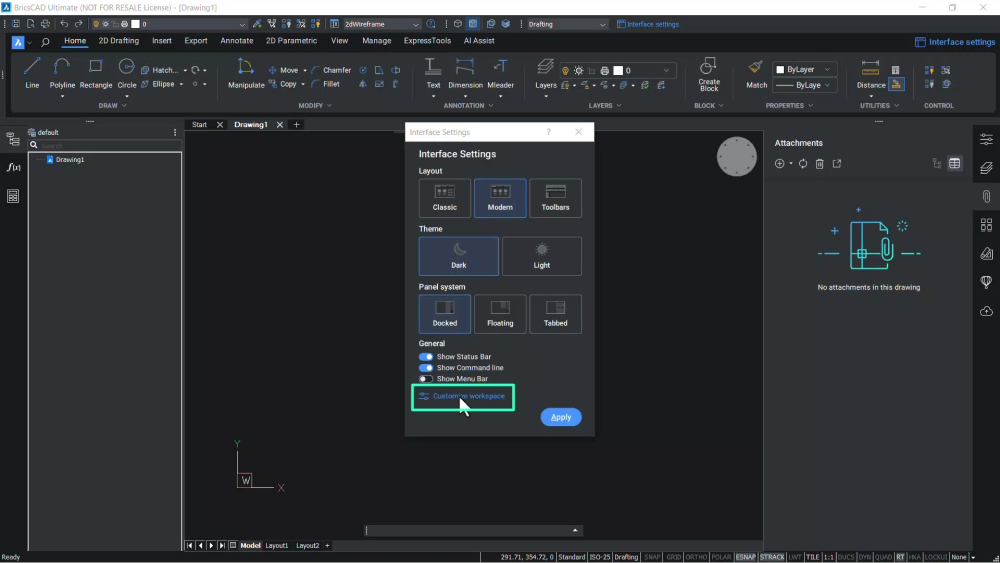This screenshot has height=563, width=1000.
Task: Select the Line tool
Action: coord(32,73)
